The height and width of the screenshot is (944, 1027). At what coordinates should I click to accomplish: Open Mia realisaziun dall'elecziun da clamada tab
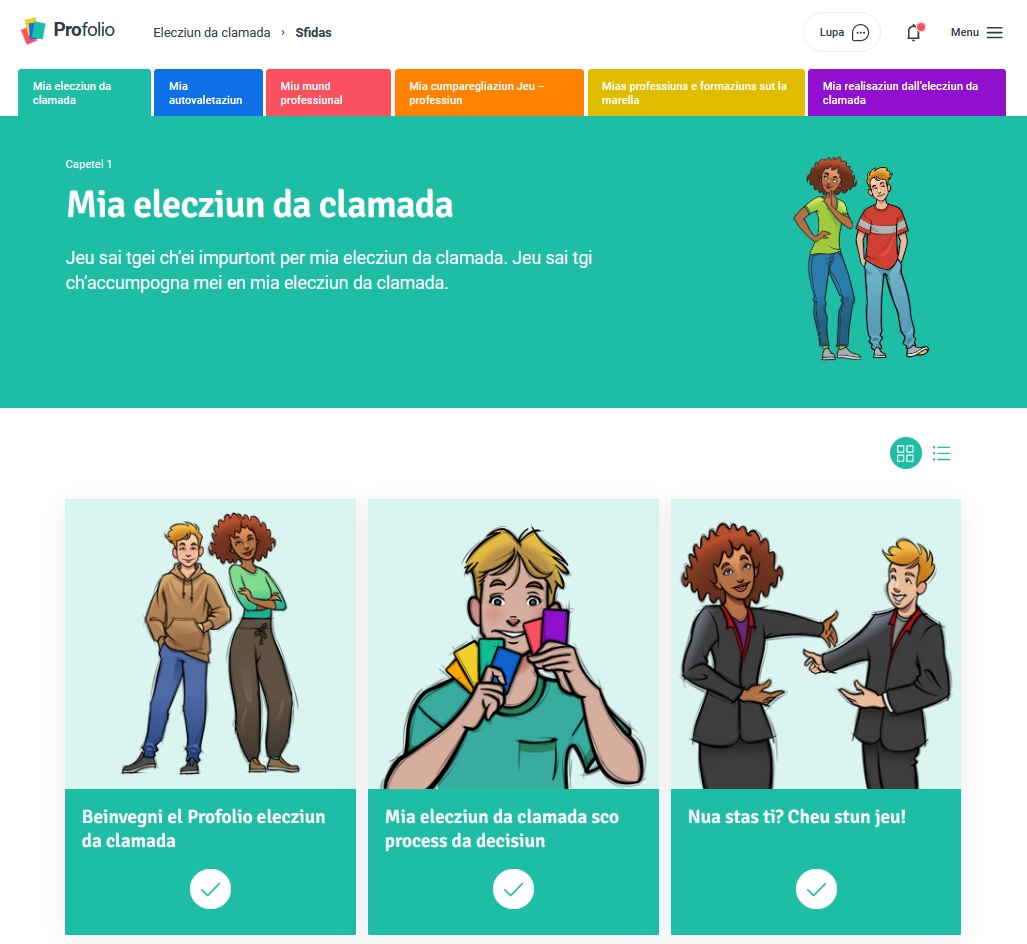point(906,92)
